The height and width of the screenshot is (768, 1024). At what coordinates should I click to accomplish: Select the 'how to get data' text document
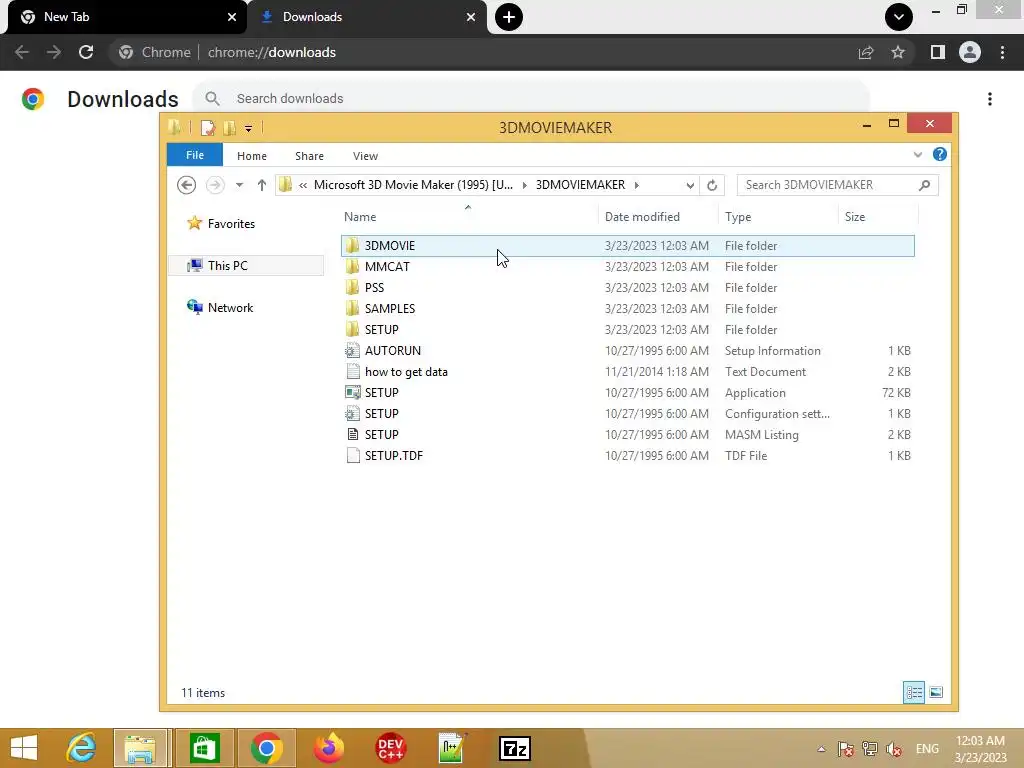(628, 372)
